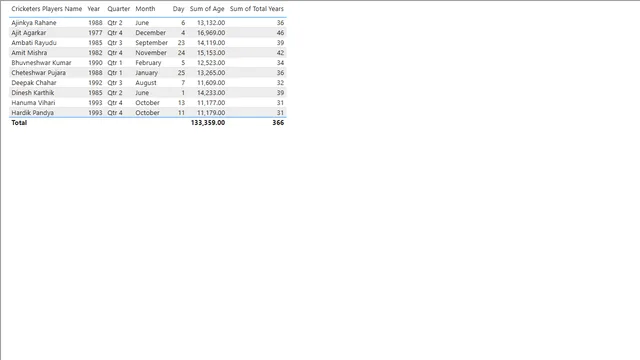This screenshot has height=360, width=640.
Task: Click the 13,265.00 age value
Action: point(211,73)
